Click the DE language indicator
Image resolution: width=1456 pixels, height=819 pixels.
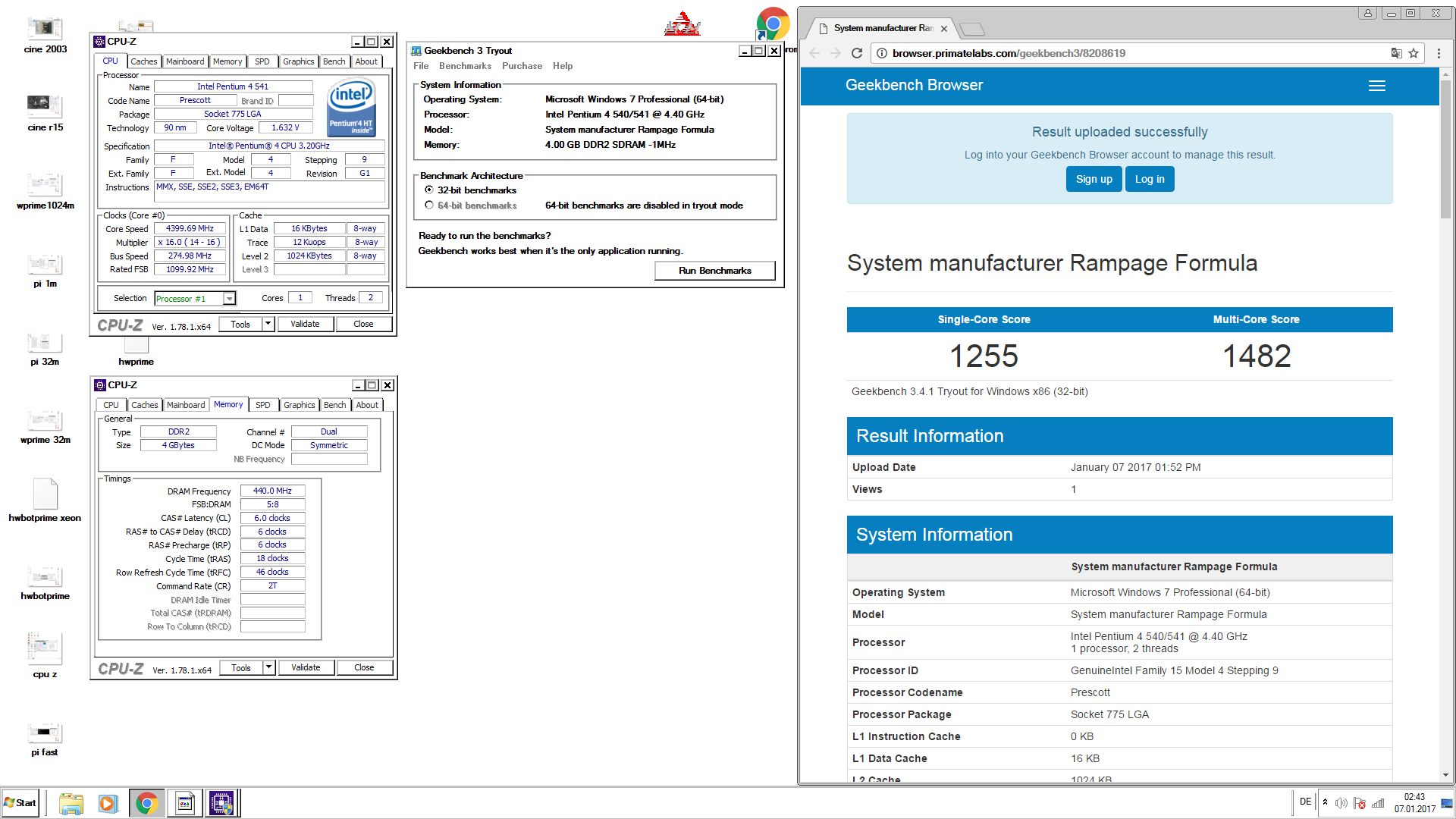tap(1305, 802)
